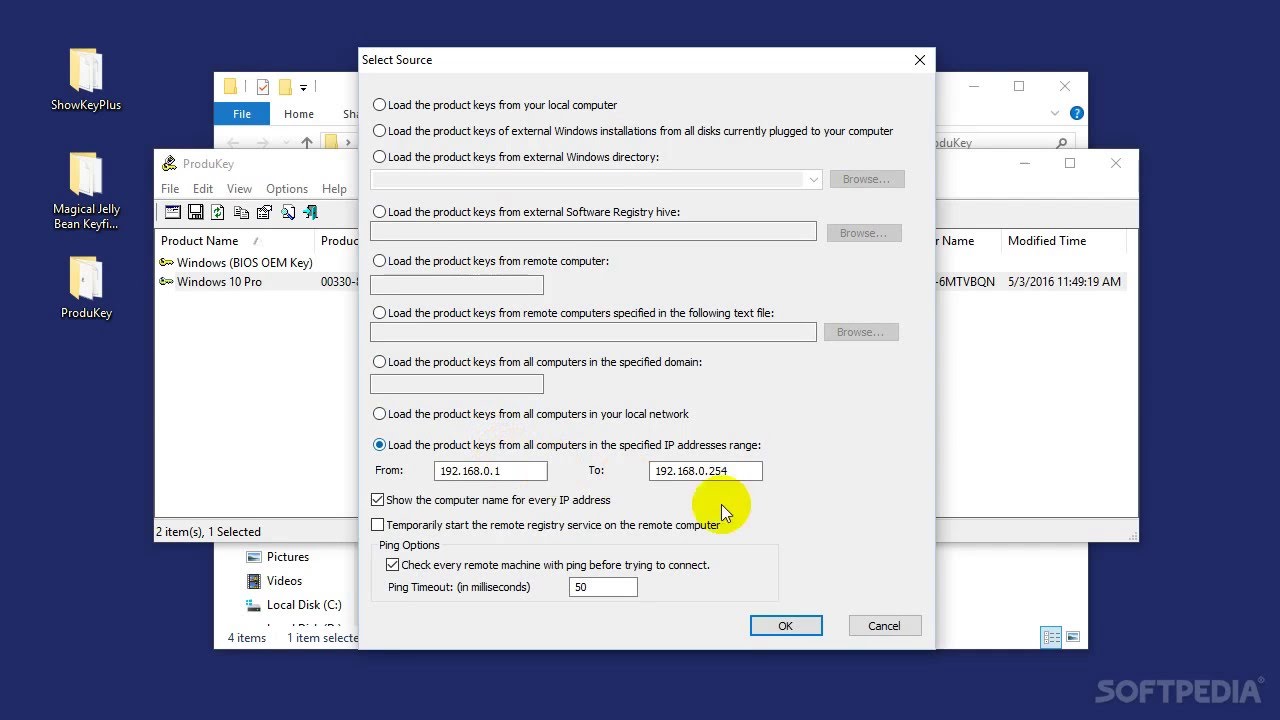
Task: Enable temporarily start remote registry service
Action: (x=377, y=525)
